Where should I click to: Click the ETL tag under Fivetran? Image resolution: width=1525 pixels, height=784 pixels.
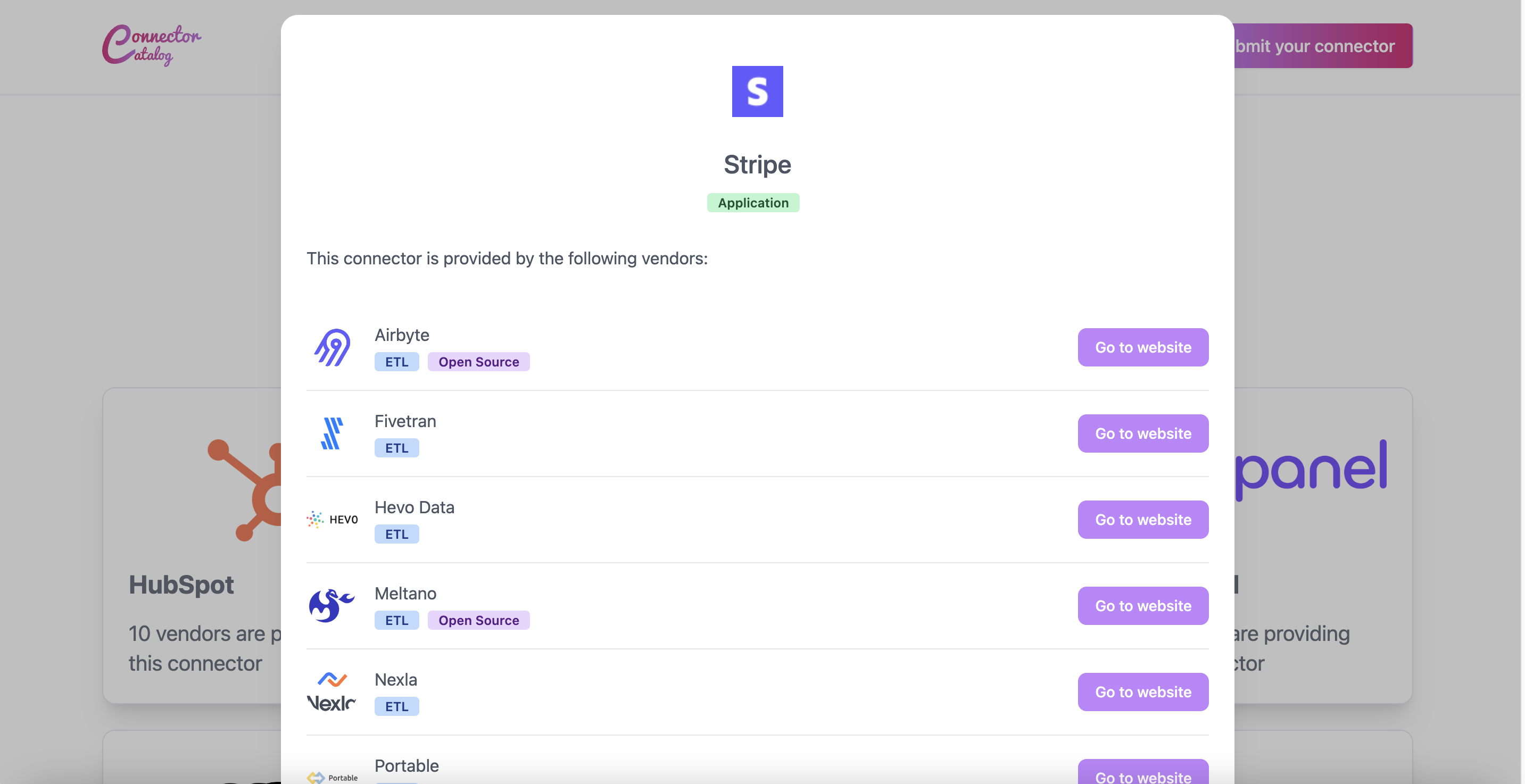click(x=396, y=448)
